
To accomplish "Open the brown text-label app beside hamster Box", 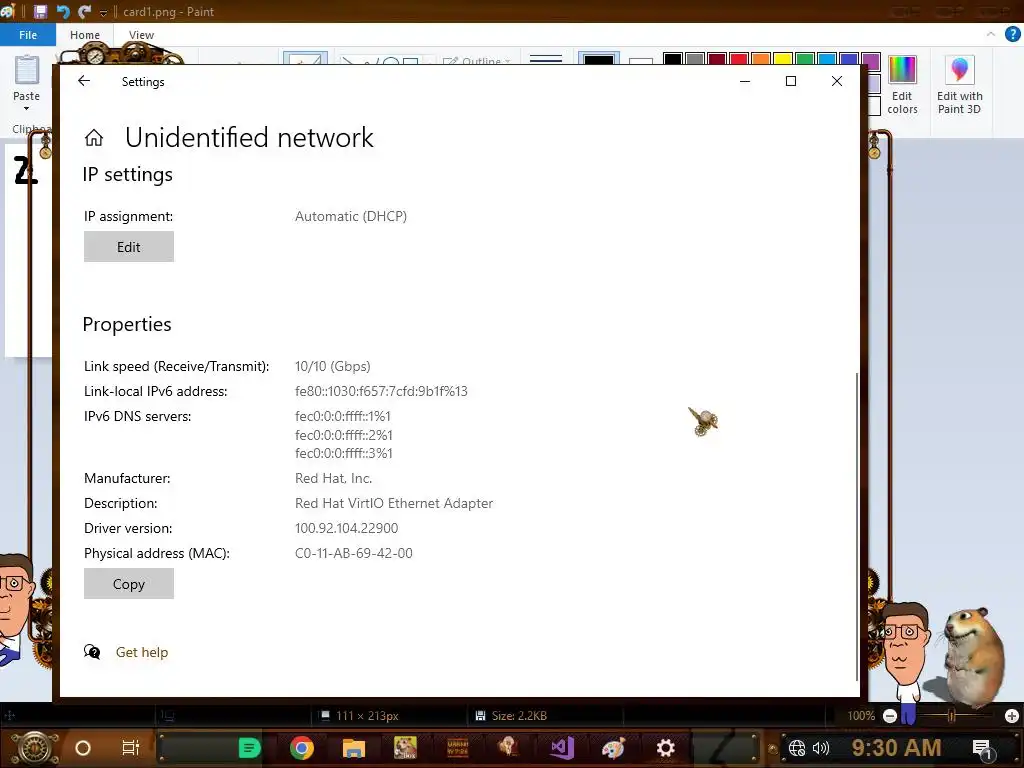I will click(457, 748).
